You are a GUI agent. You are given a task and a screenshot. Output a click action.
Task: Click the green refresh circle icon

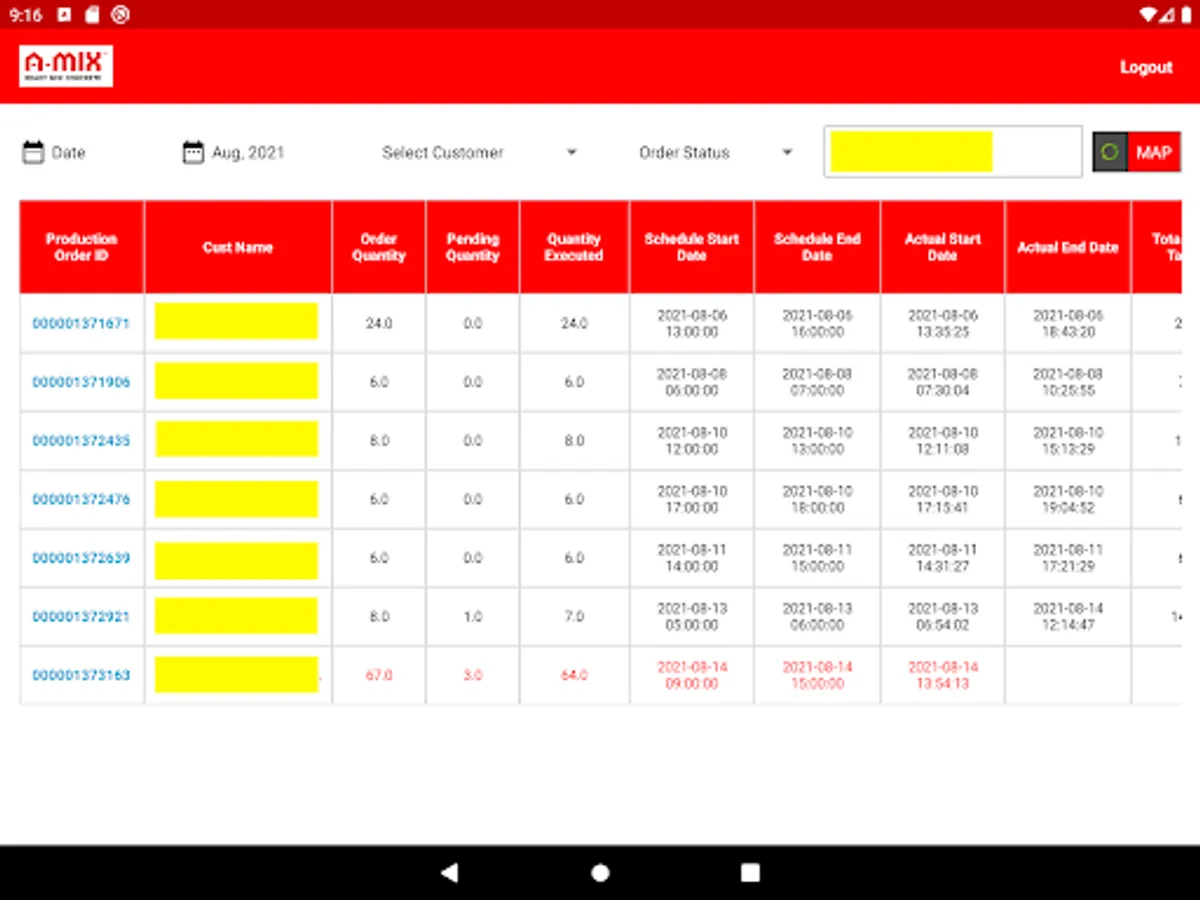tap(1109, 152)
